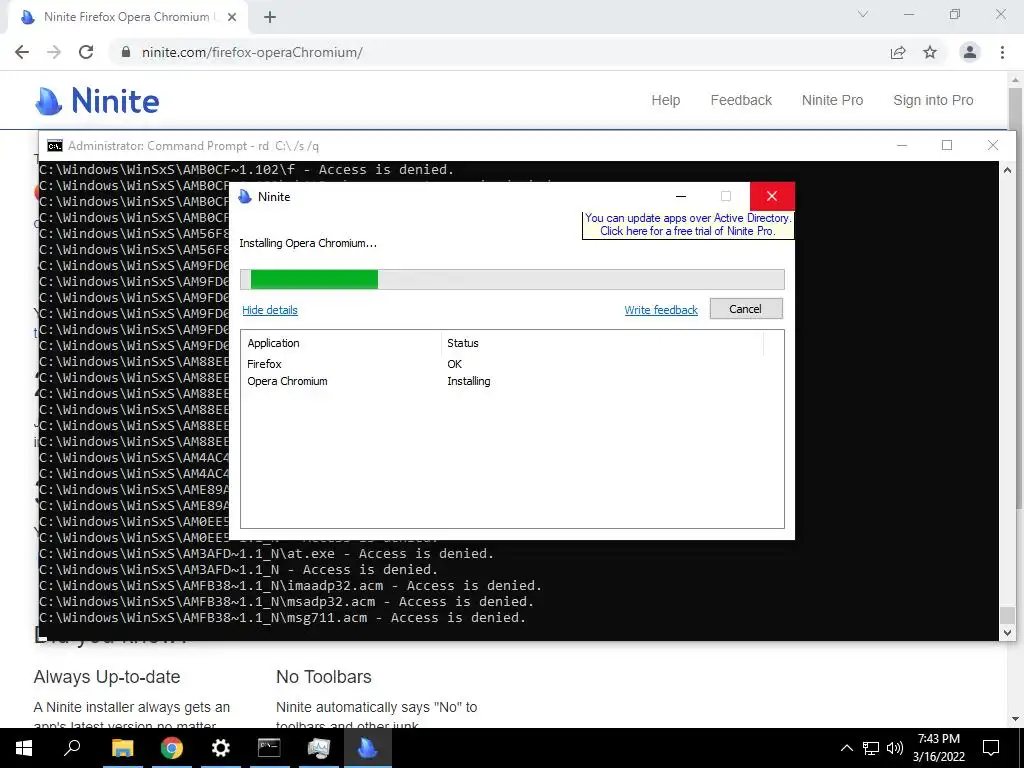The height and width of the screenshot is (768, 1024).
Task: Maximize the Command Prompt window
Action: (x=947, y=145)
